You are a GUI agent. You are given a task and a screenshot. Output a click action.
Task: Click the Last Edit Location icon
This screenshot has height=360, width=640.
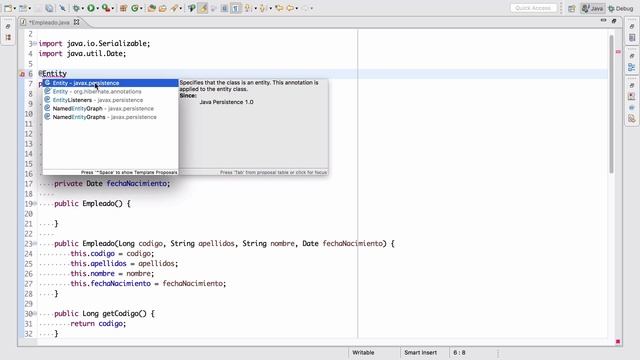pyautogui.click(x=279, y=8)
